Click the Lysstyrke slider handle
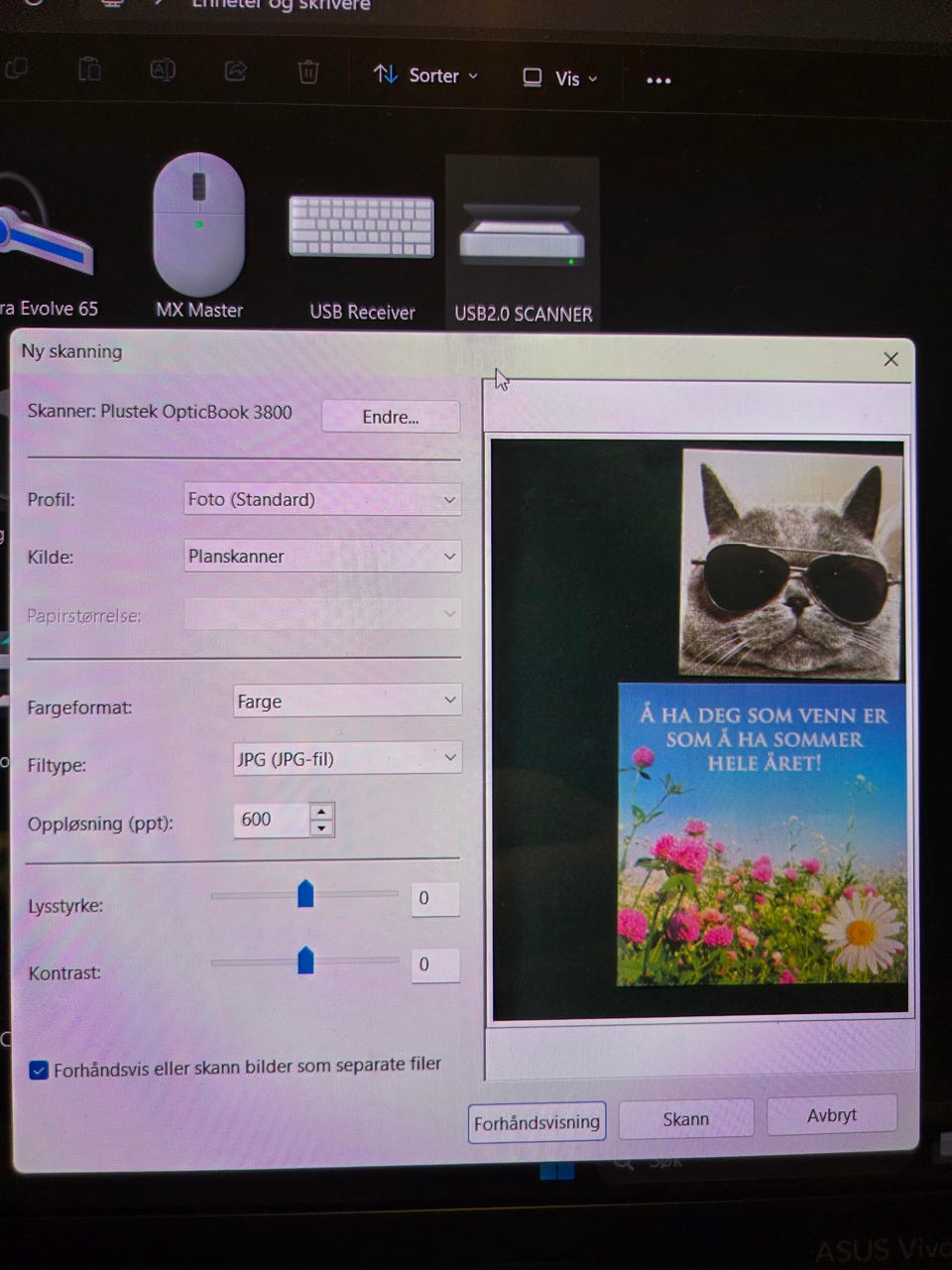Image resolution: width=952 pixels, height=1270 pixels. coord(305,893)
